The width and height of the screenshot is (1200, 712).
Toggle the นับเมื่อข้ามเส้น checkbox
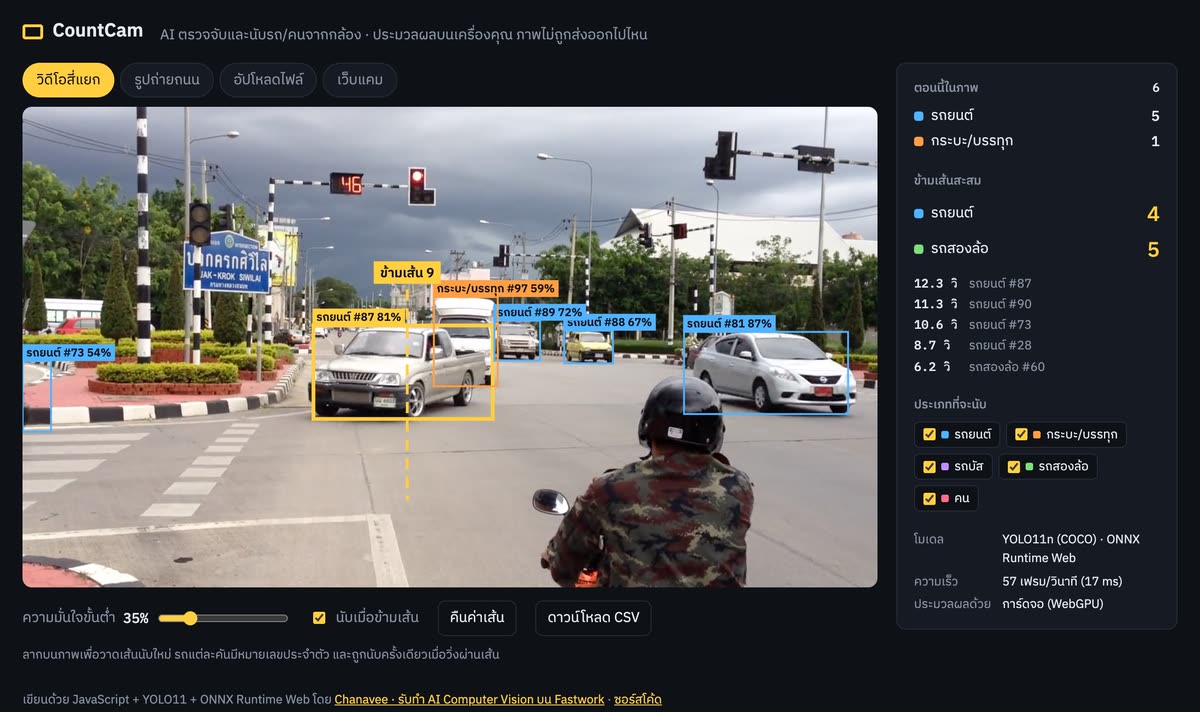319,618
